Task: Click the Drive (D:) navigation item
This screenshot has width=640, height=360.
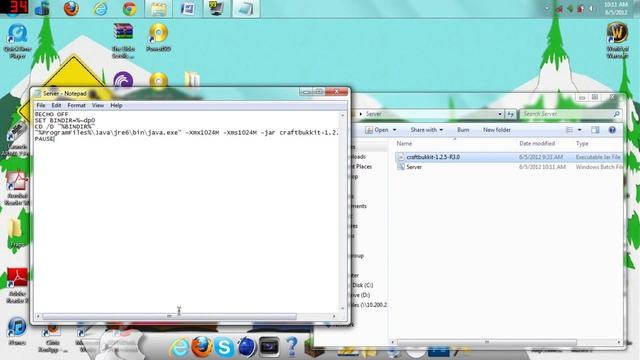Action: [x=361, y=295]
